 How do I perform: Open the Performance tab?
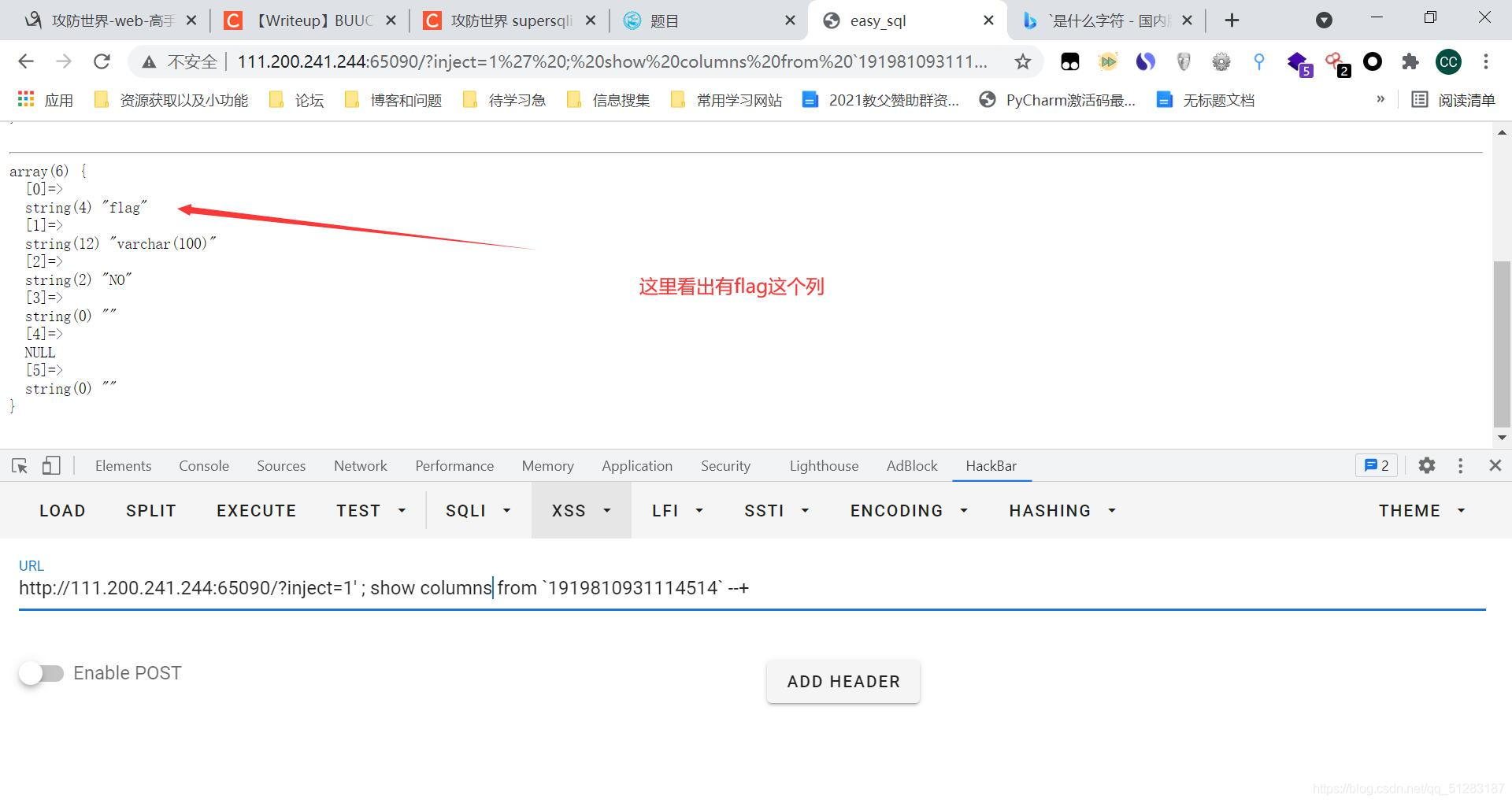click(454, 465)
